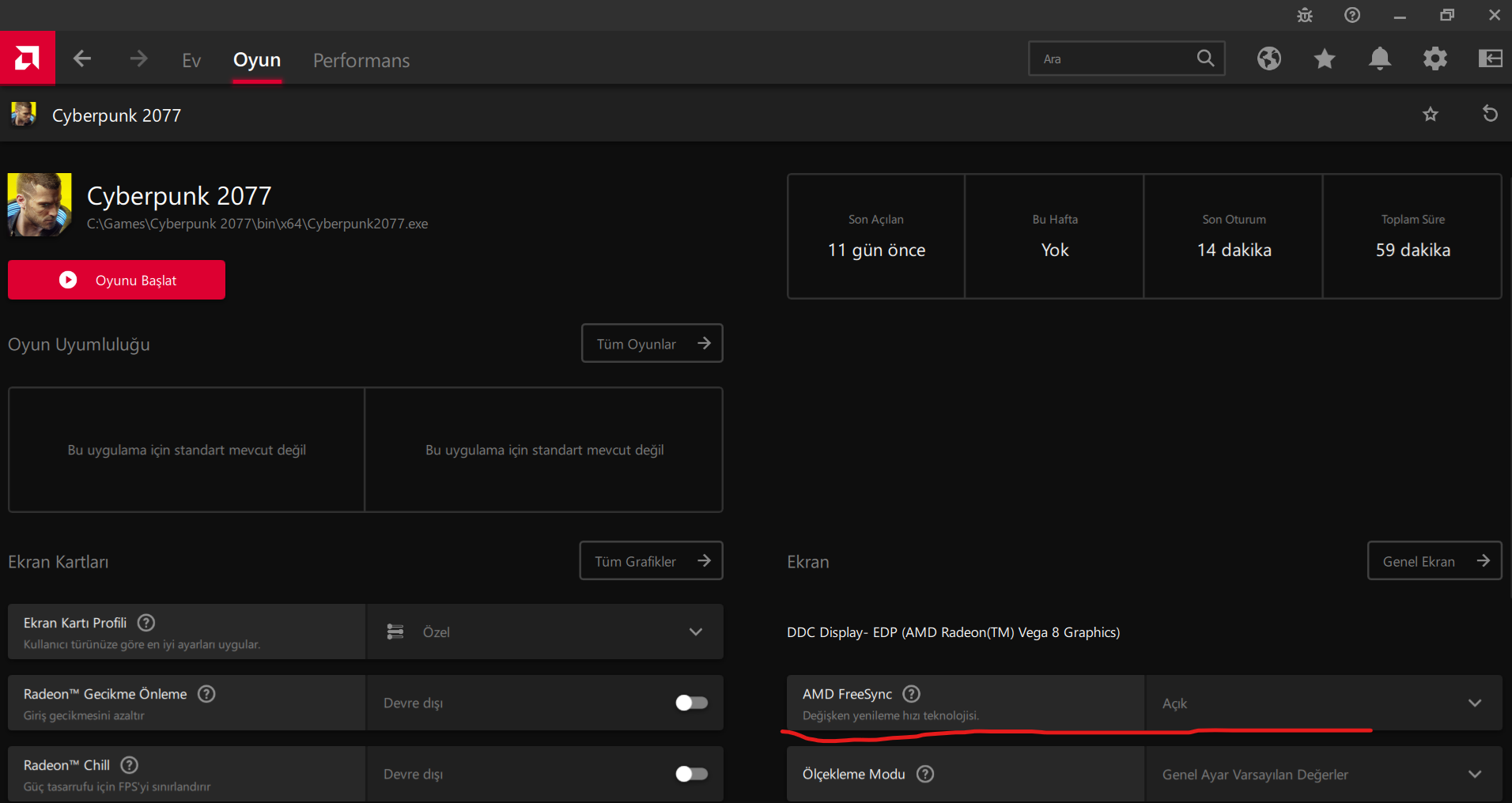
Task: Toggle the sidebar panel icon
Action: (x=1491, y=58)
